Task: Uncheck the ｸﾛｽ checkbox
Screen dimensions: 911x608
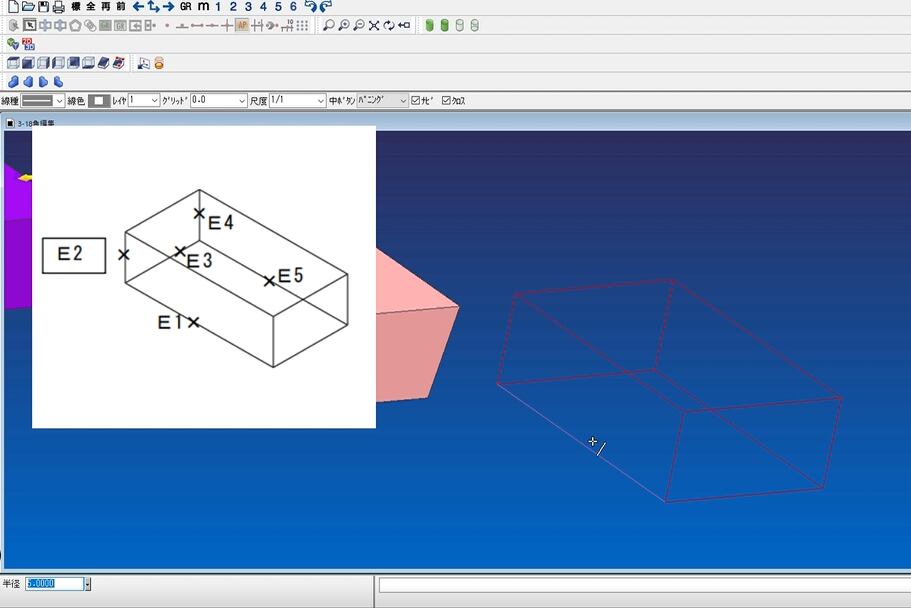Action: (446, 101)
